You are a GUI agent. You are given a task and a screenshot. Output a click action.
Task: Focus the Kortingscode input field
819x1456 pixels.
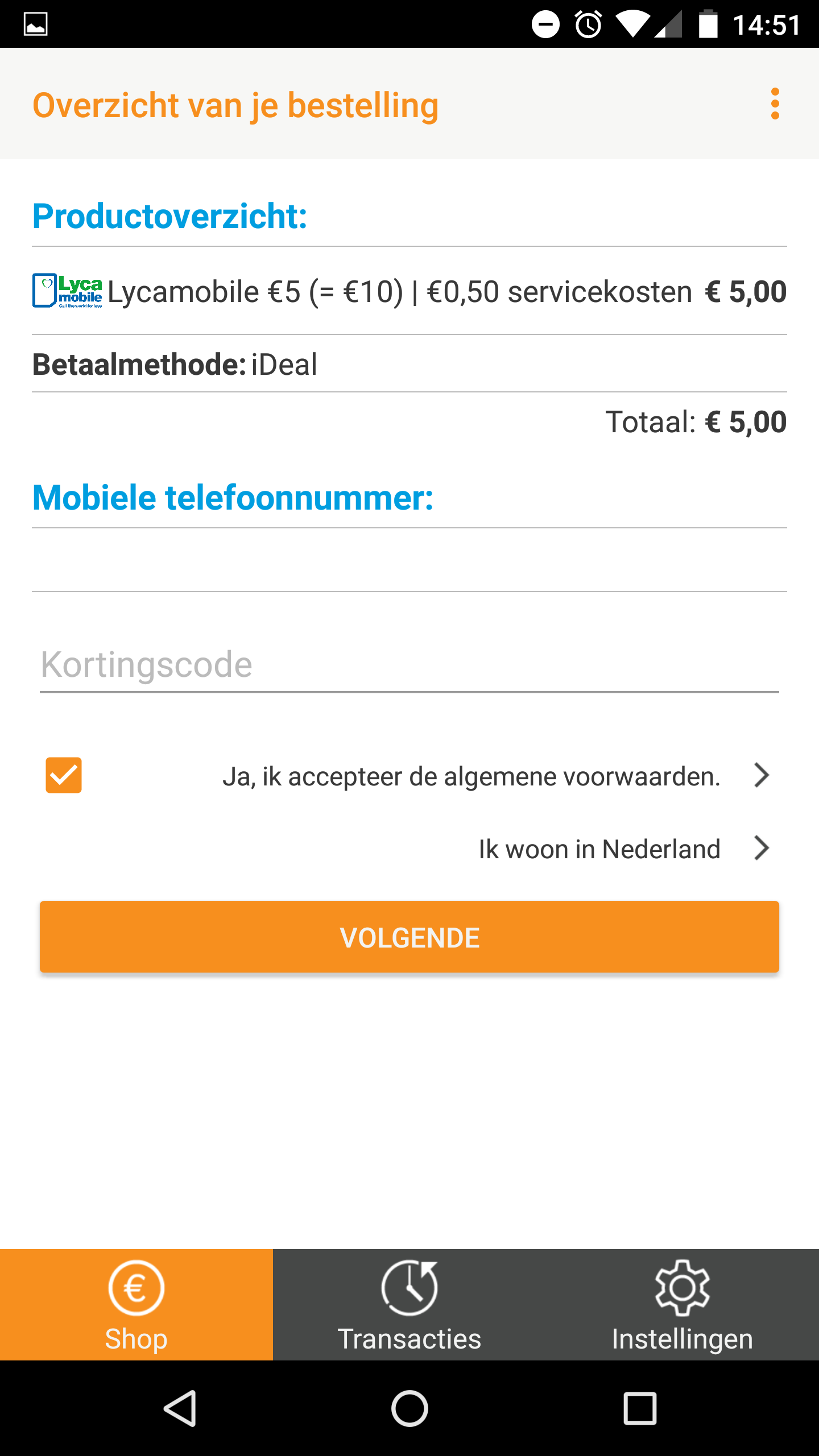click(409, 664)
